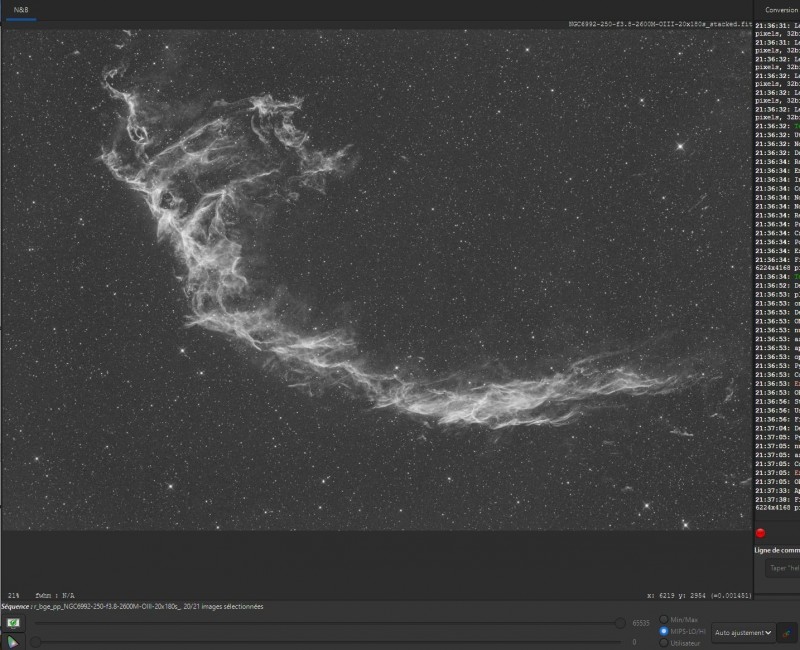Viewport: 800px width, 650px height.
Task: Select the MIPS-LO/HI radio button
Action: click(664, 631)
